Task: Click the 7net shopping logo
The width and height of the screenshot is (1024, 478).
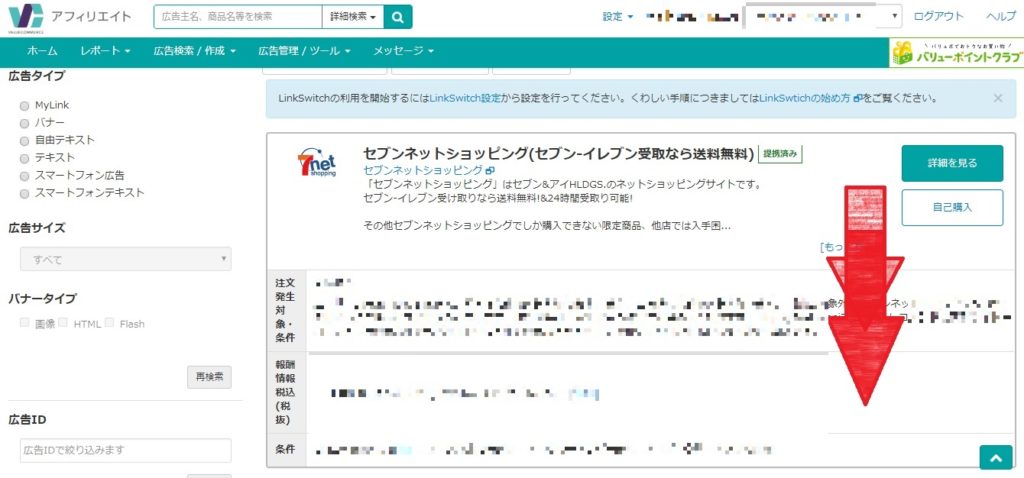Action: [x=317, y=164]
